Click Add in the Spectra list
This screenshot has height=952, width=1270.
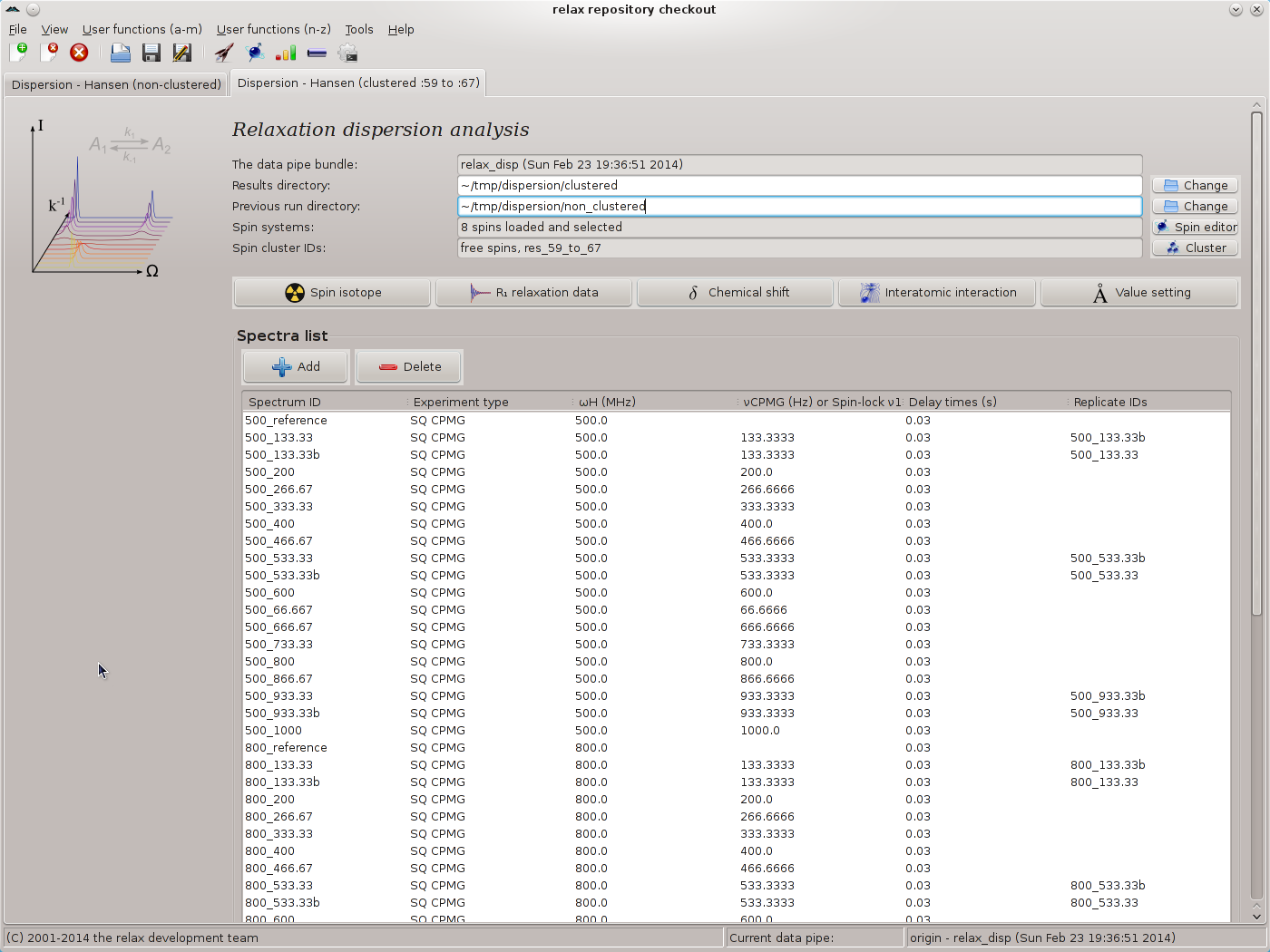click(296, 366)
